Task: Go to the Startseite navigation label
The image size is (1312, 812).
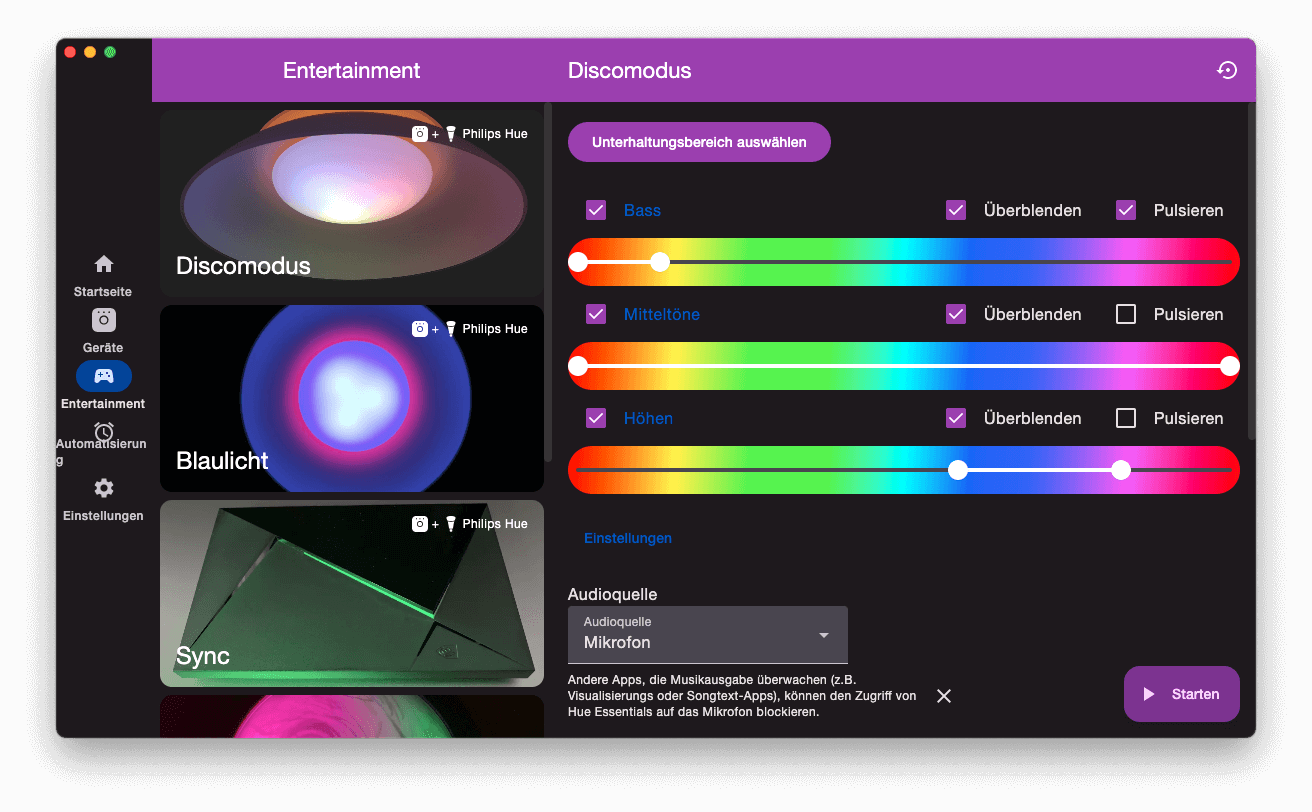Action: click(x=103, y=292)
